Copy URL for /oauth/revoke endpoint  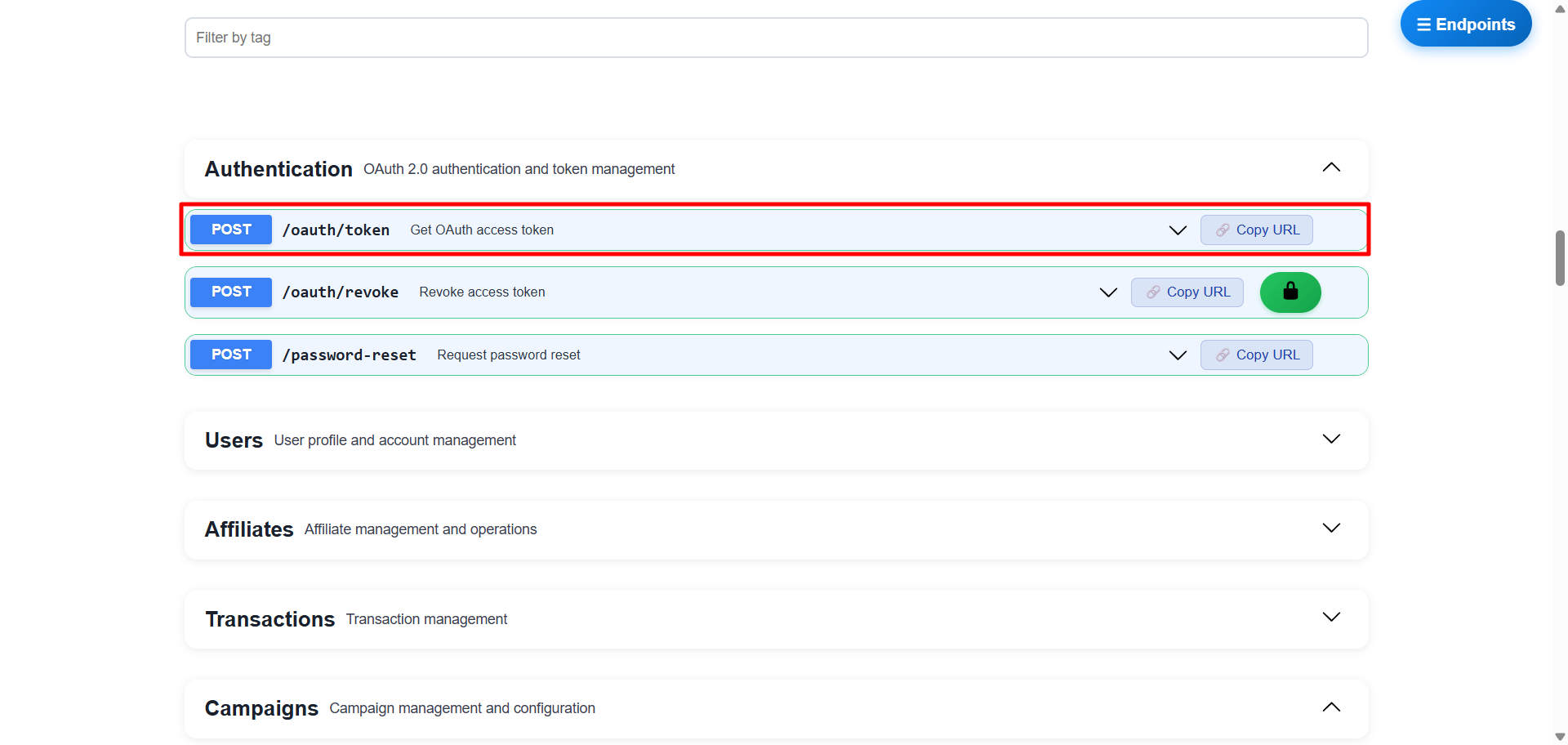(1187, 292)
